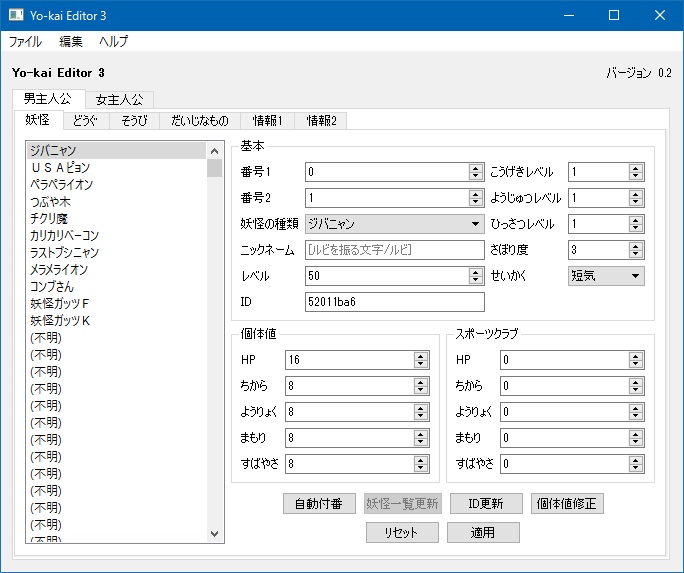
Task: Click the 個体値 まもり stepper arrows
Action: click(421, 438)
